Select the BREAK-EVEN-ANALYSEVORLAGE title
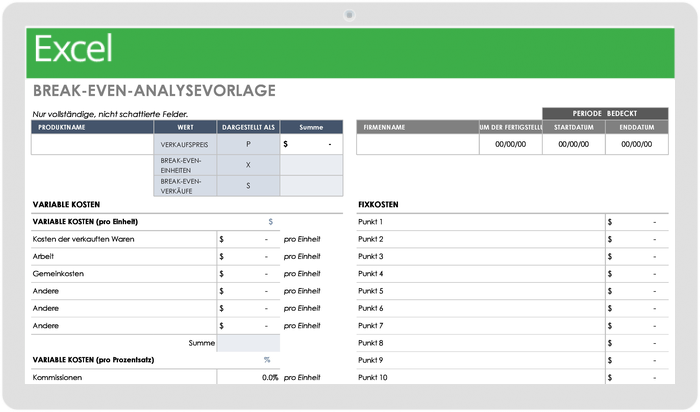The height and width of the screenshot is (412, 700). (x=154, y=91)
